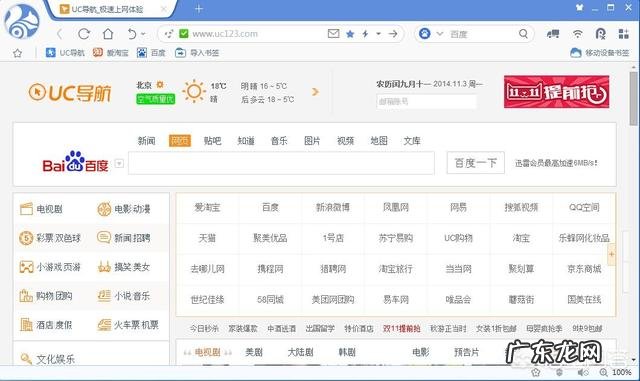The image size is (640, 381).
Task: Expand the undo history dropdown arrow
Action: click(143, 34)
